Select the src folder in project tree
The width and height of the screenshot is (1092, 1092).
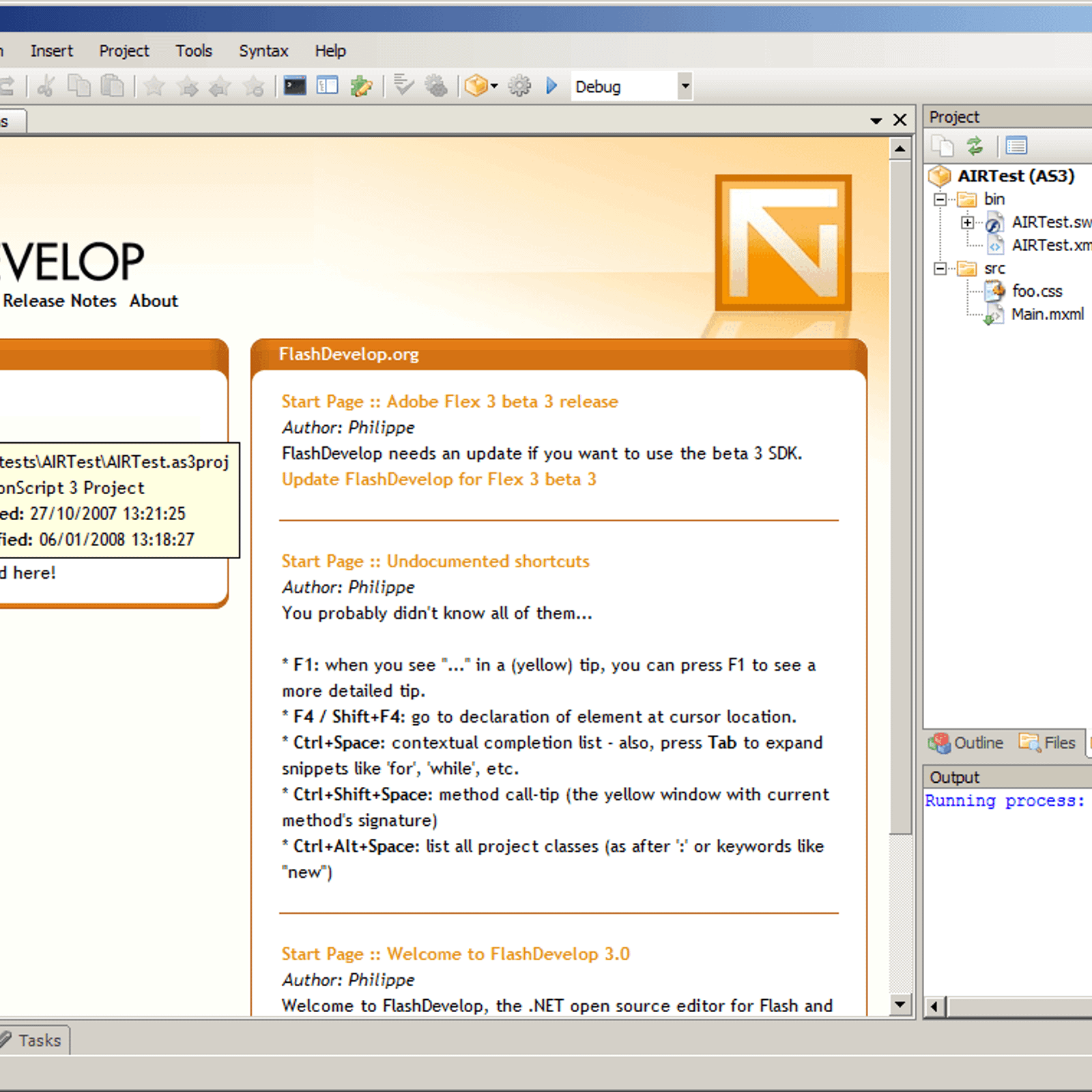coord(995,269)
